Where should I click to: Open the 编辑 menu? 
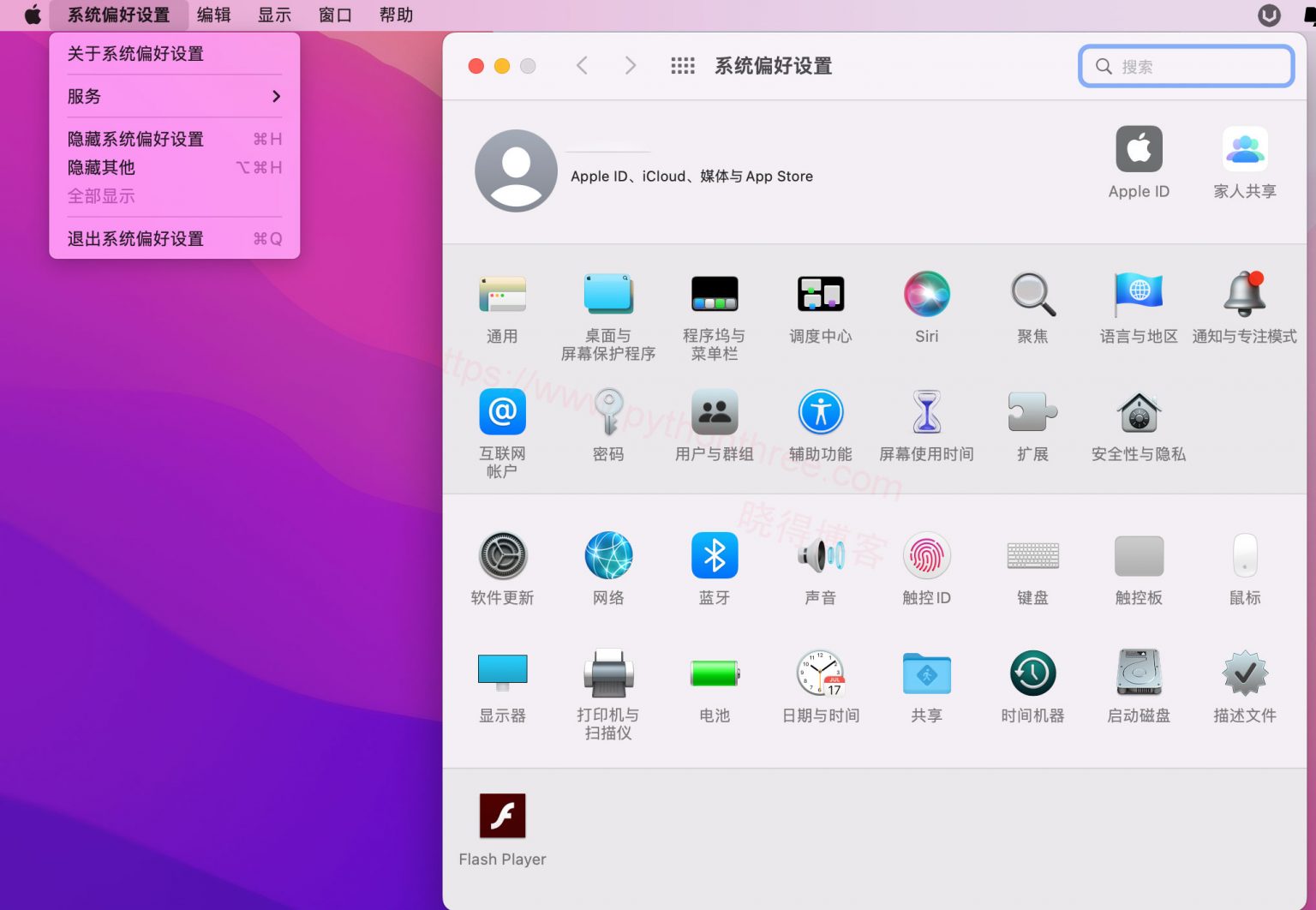[214, 15]
